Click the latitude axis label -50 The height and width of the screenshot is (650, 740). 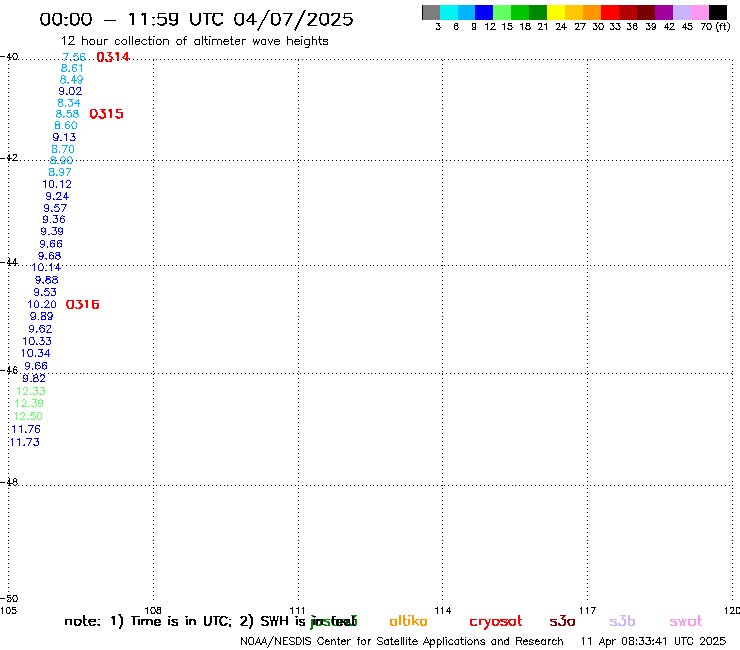click(x=9, y=599)
